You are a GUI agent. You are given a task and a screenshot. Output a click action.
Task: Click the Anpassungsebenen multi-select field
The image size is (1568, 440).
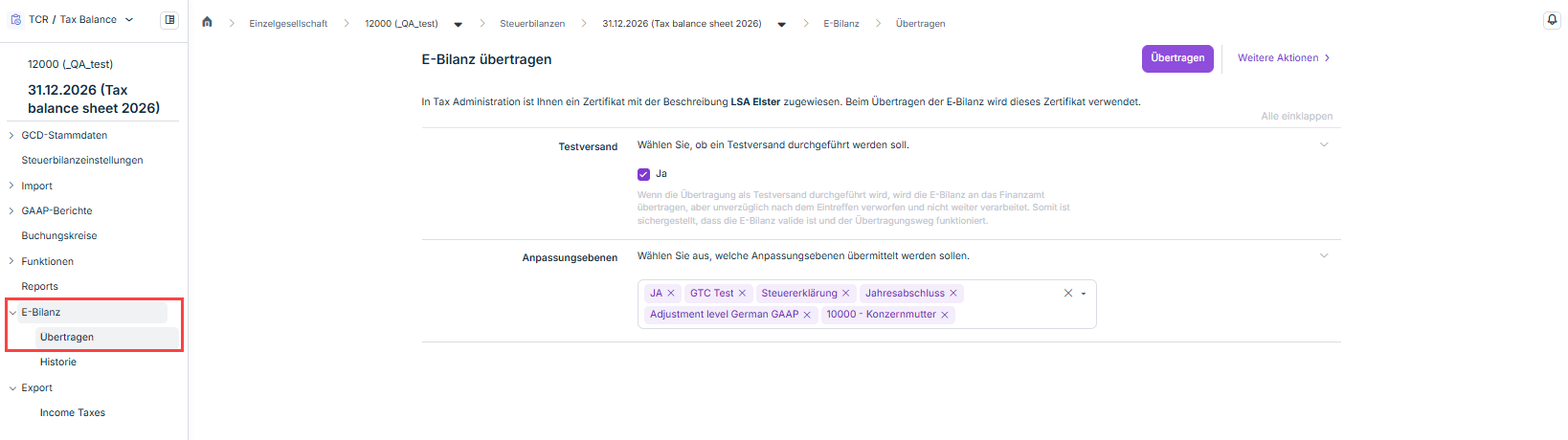click(x=866, y=304)
